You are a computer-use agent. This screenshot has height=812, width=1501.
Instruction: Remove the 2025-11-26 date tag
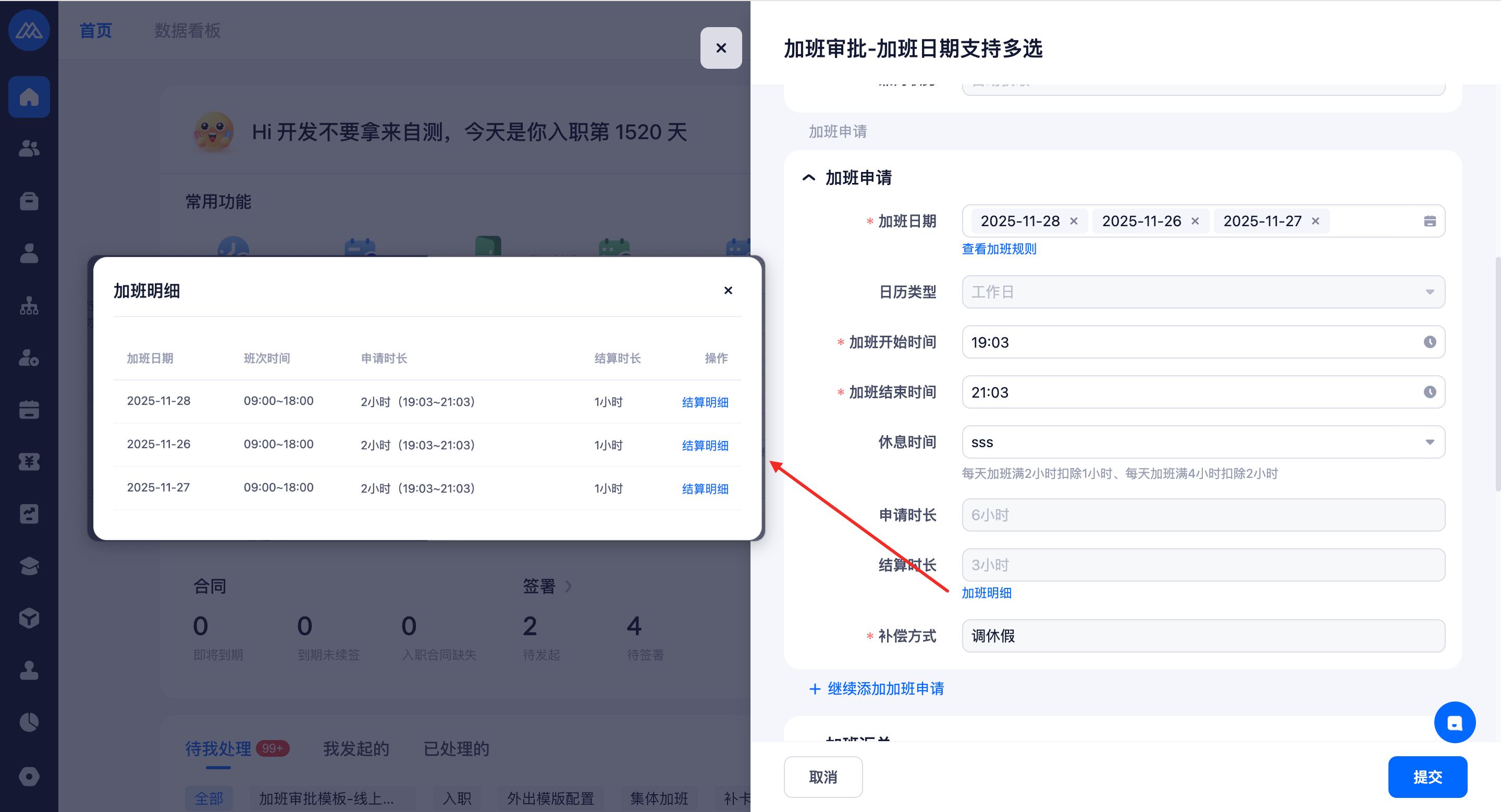tap(1195, 222)
